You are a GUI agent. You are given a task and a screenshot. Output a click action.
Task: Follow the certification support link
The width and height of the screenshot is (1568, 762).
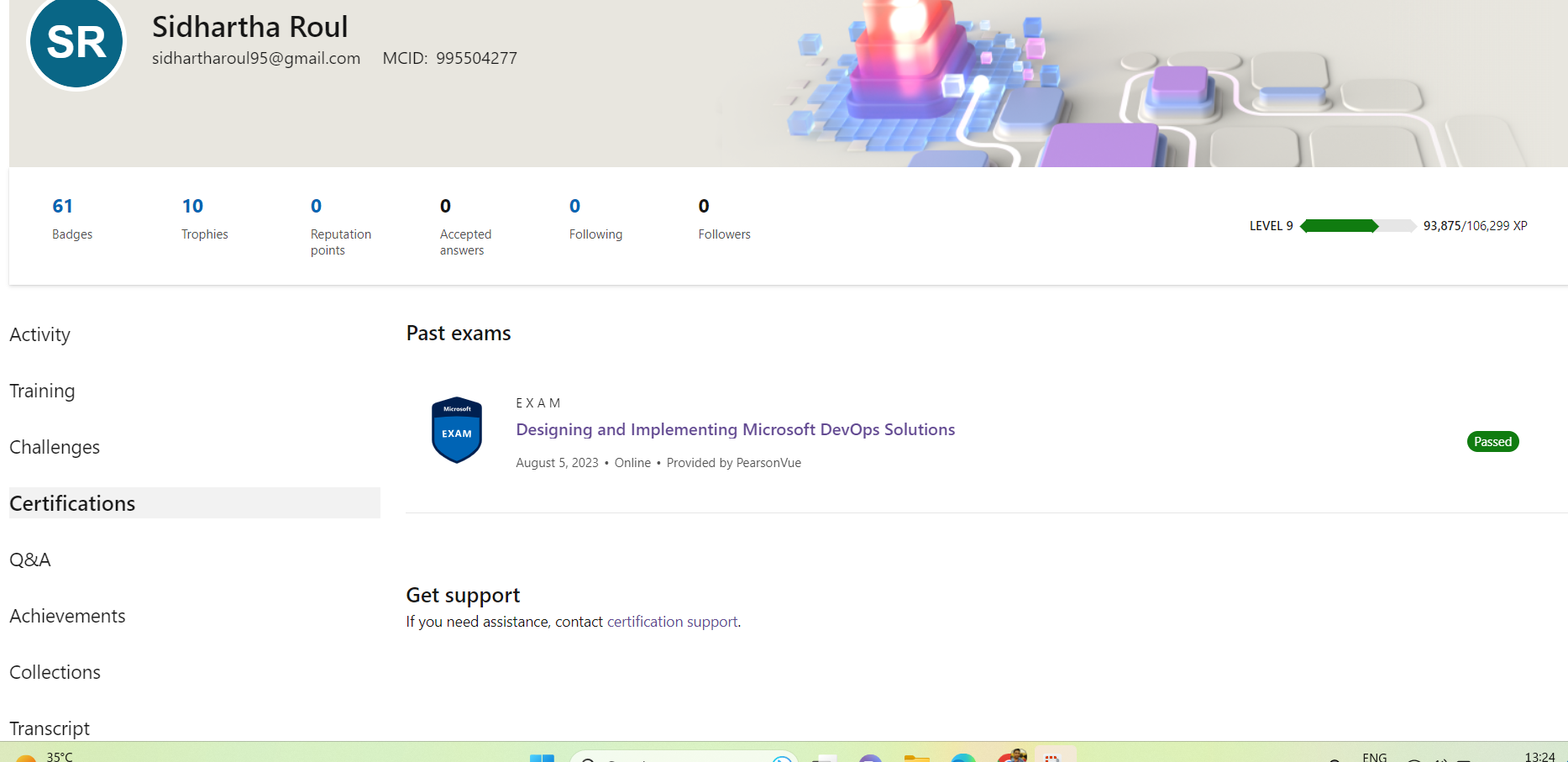point(672,622)
